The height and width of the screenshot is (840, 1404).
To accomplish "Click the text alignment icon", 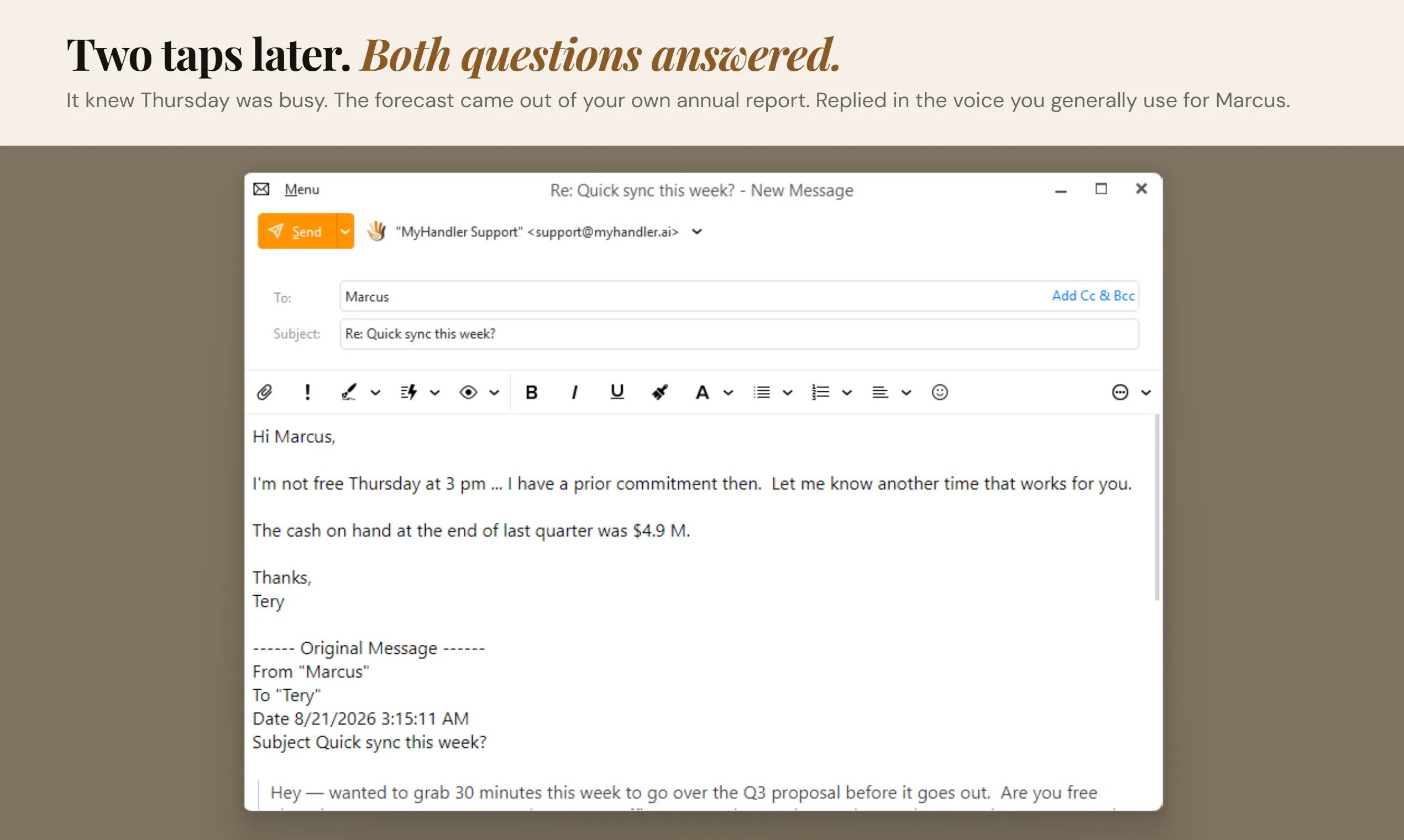I will pos(880,392).
